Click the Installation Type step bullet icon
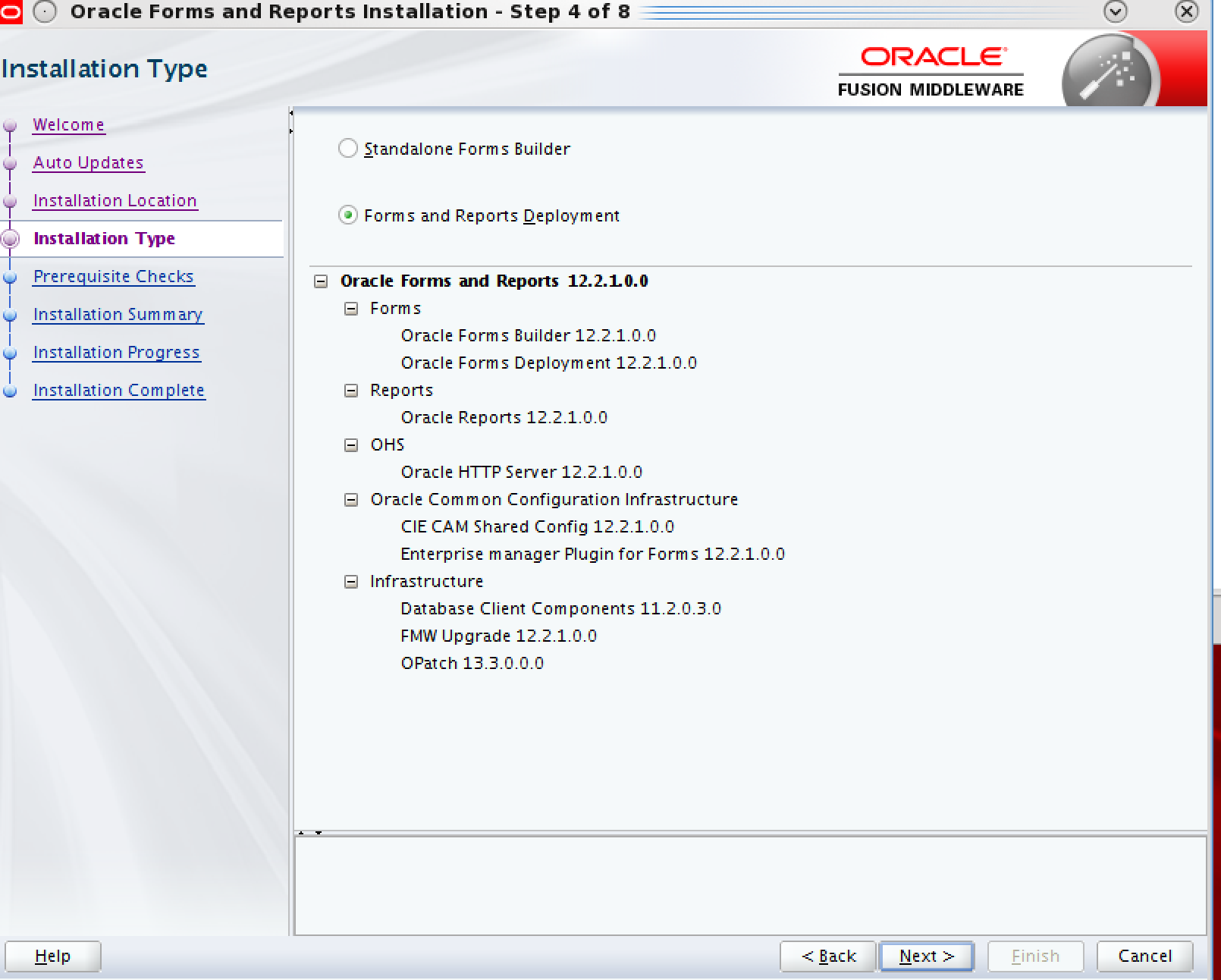1221x980 pixels. pos(10,239)
